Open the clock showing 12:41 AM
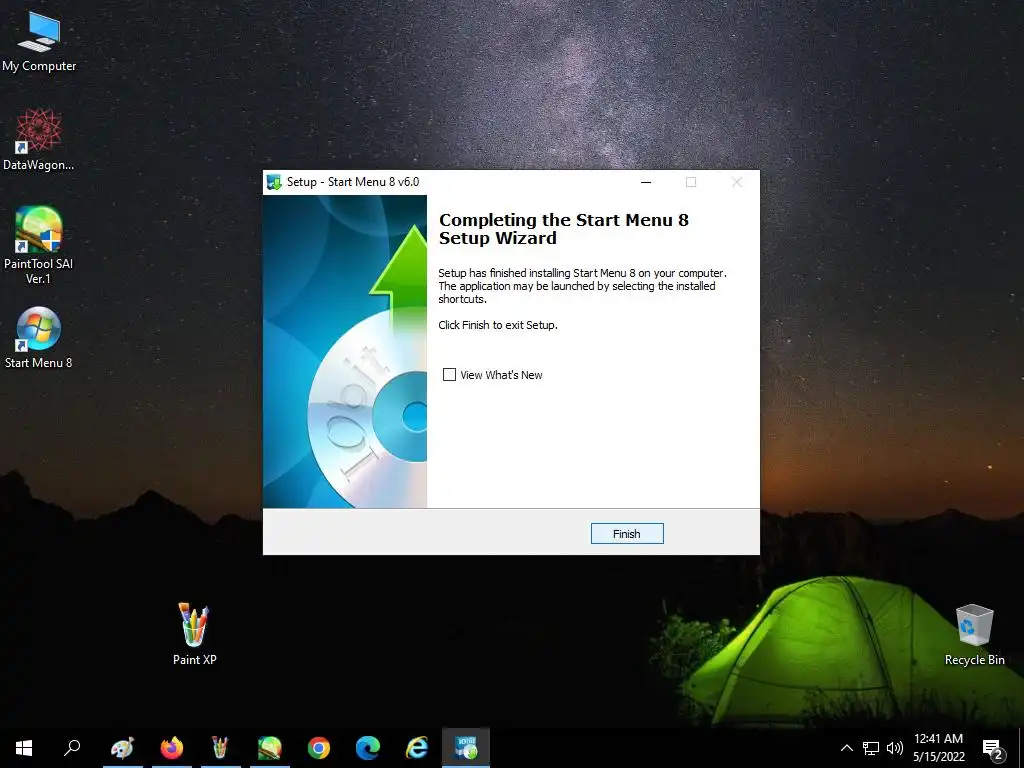The height and width of the screenshot is (768, 1024). [938, 748]
